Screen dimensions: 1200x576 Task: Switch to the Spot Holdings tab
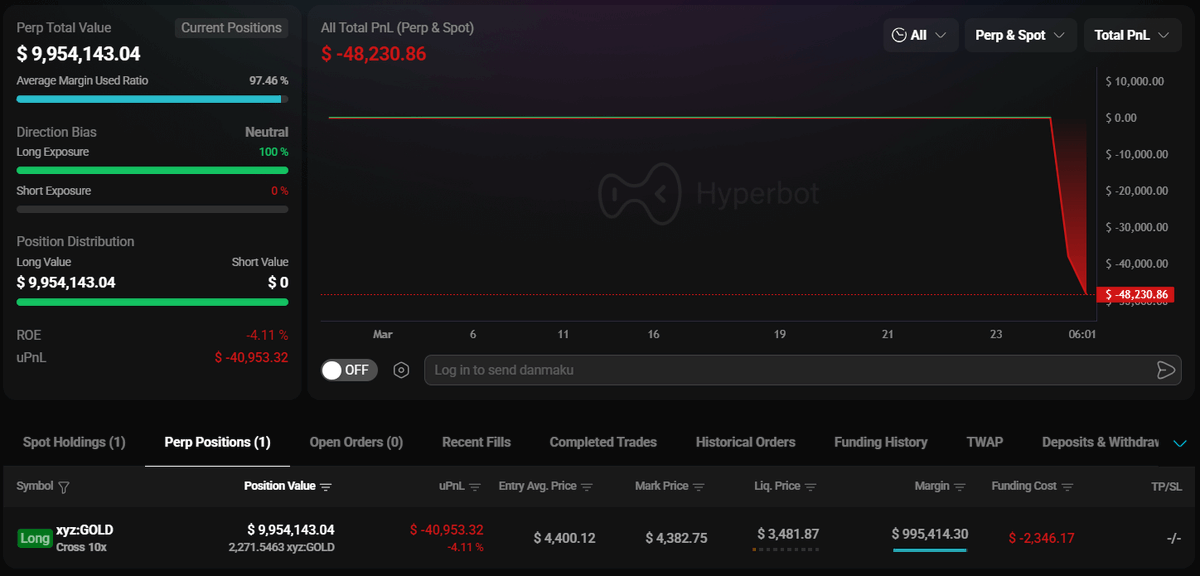coord(74,442)
